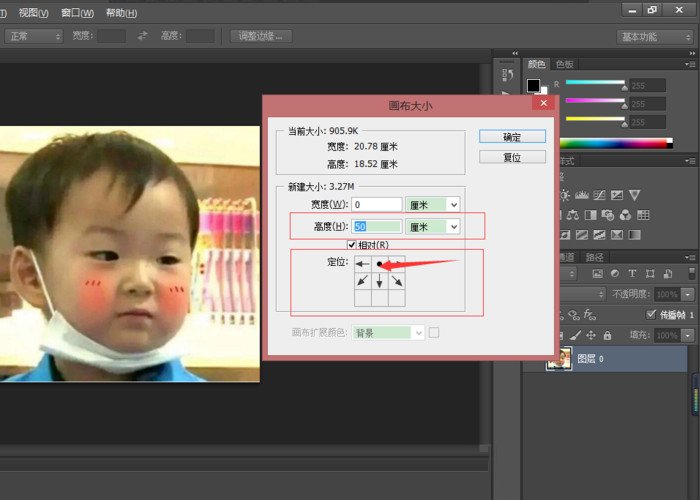Add a Gradient Map adjustment

634,235
